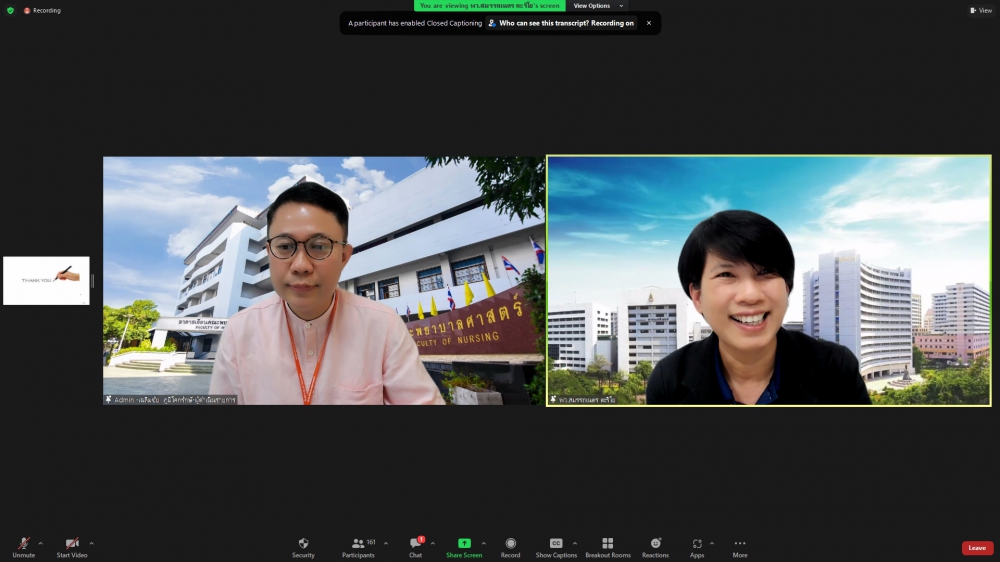Open the Chat panel

coord(415,545)
